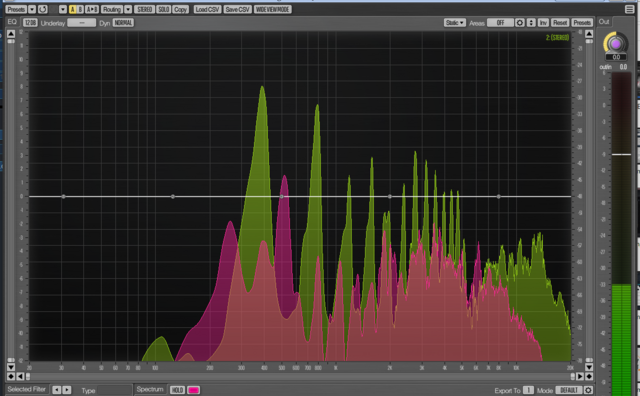Select the EQ node near 120 Hz
This screenshot has height=396, width=640.
click(x=173, y=196)
